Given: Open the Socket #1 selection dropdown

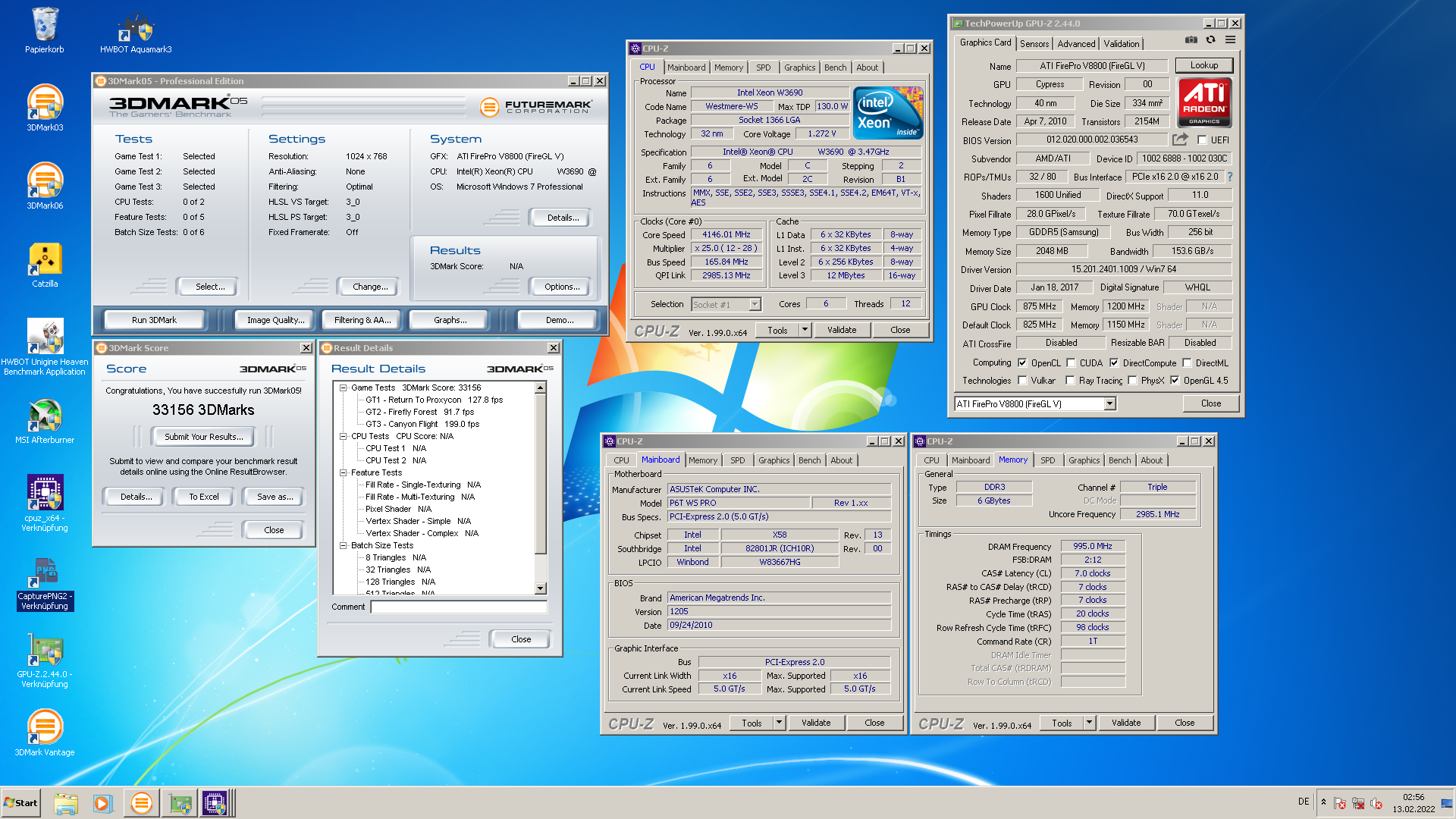Looking at the screenshot, I should point(755,304).
